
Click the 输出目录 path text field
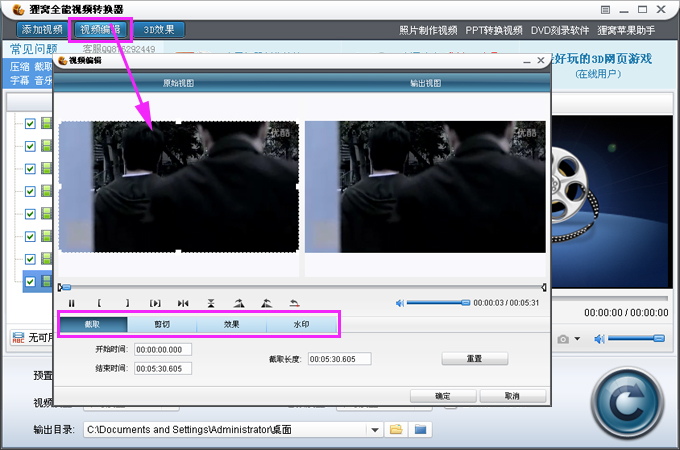tap(226, 430)
